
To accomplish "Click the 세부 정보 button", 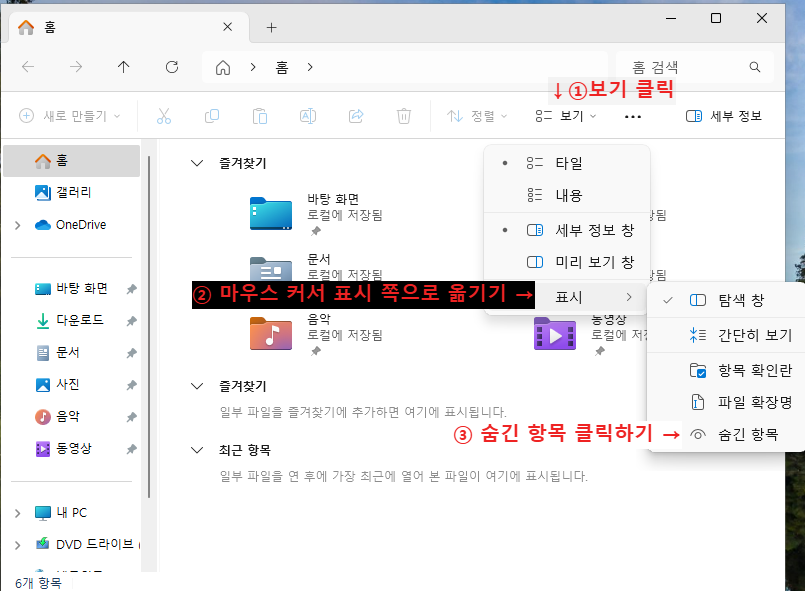I will click(x=724, y=116).
